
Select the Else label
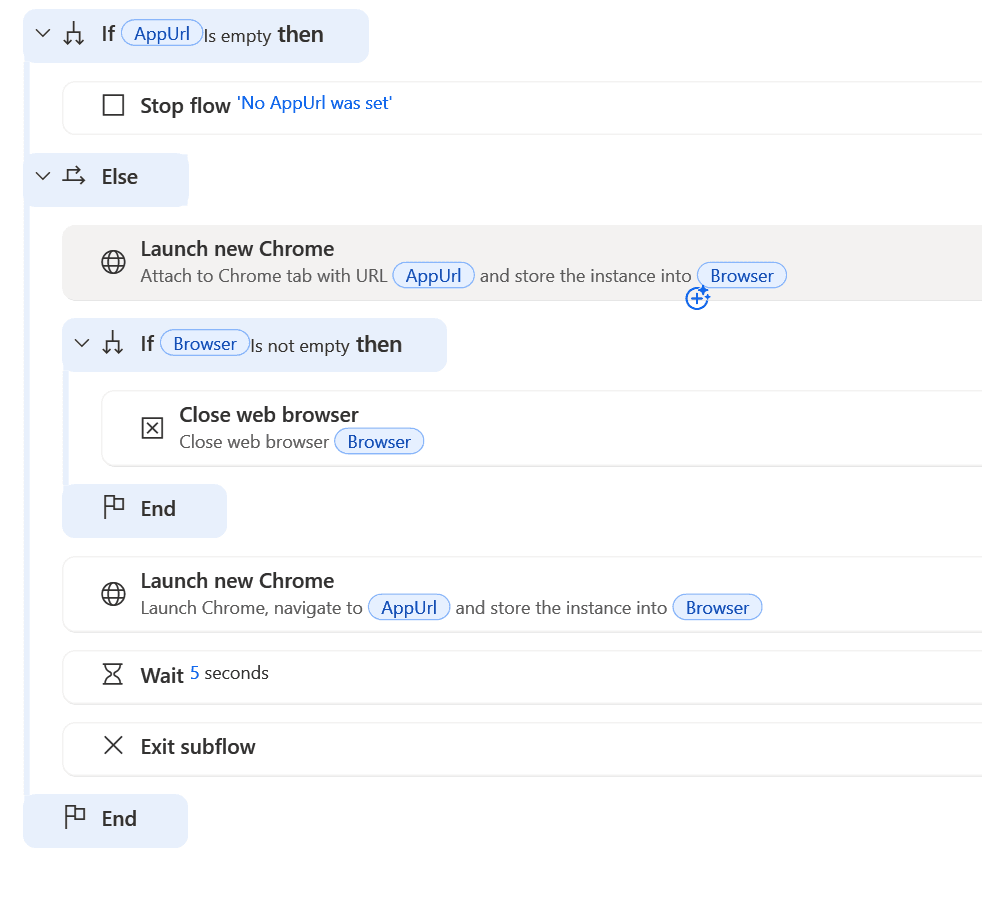tap(120, 177)
